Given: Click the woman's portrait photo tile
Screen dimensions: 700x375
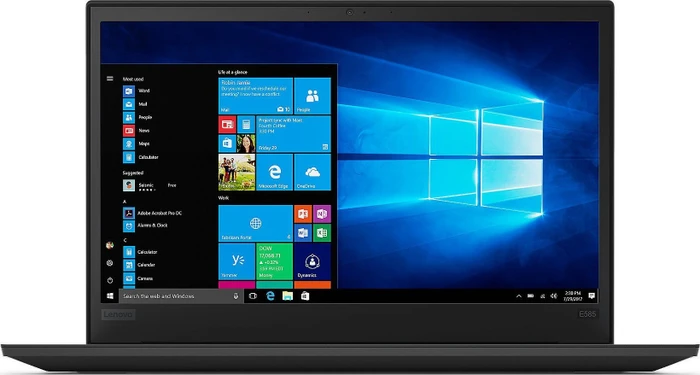Looking at the screenshot, I should (x=246, y=144).
